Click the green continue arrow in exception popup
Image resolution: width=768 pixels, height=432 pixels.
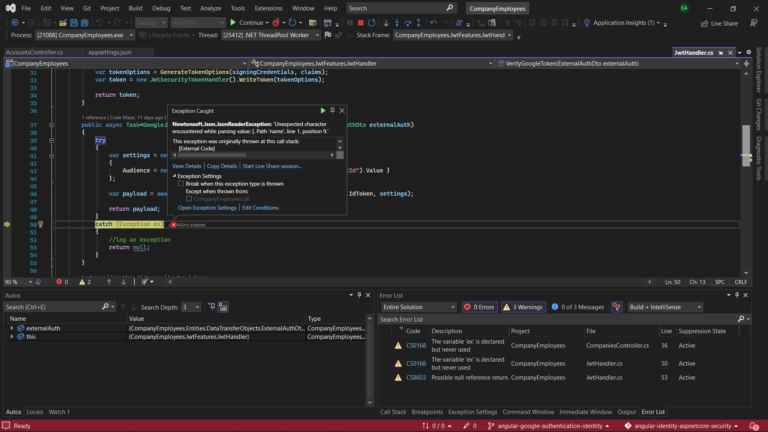pyautogui.click(x=322, y=111)
